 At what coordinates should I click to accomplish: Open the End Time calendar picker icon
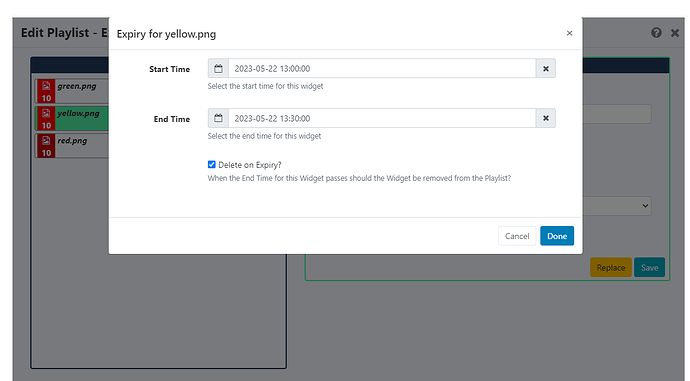pos(218,118)
